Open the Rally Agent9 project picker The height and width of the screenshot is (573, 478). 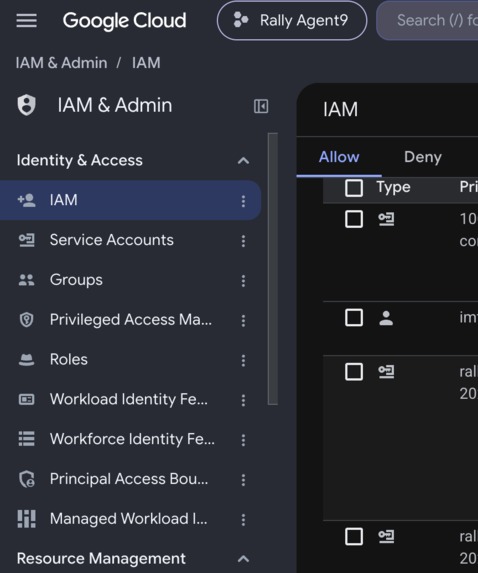[292, 20]
